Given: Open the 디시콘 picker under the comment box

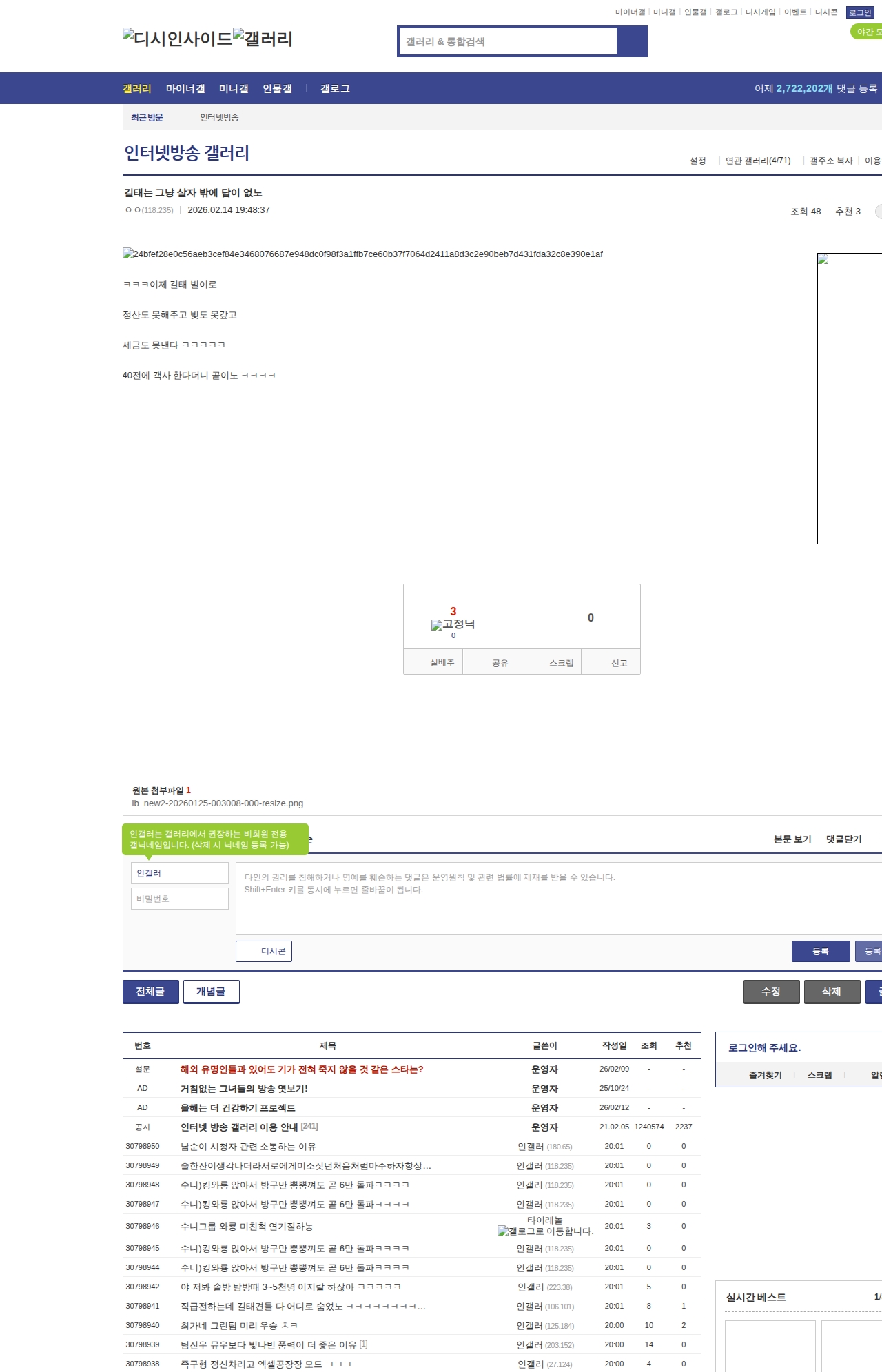Looking at the screenshot, I should pyautogui.click(x=264, y=951).
